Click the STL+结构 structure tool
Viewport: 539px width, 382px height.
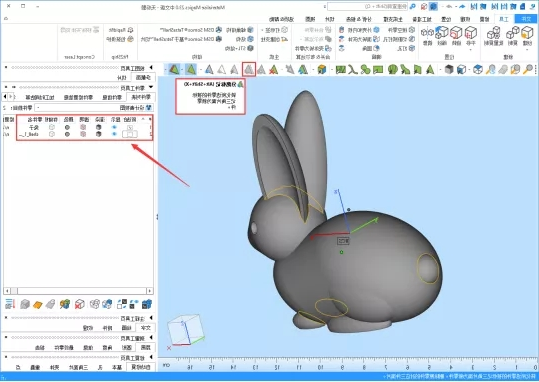239,48
